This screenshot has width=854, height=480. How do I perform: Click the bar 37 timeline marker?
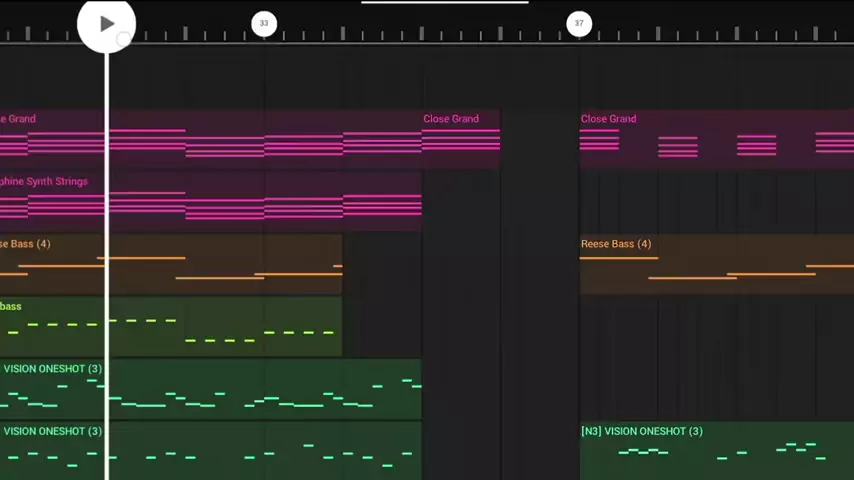tap(579, 23)
